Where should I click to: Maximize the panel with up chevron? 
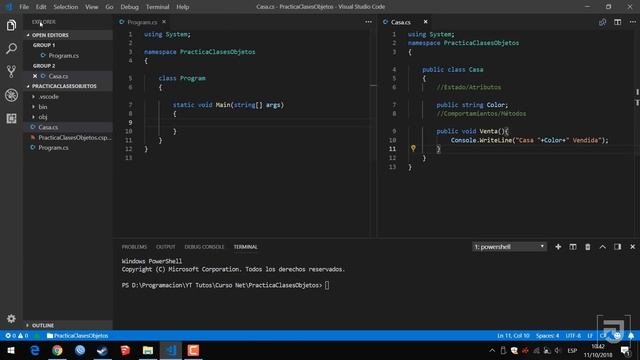602,247
